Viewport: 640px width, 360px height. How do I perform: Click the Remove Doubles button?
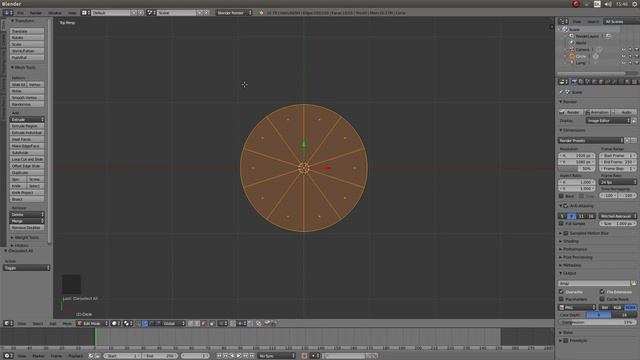[27, 228]
